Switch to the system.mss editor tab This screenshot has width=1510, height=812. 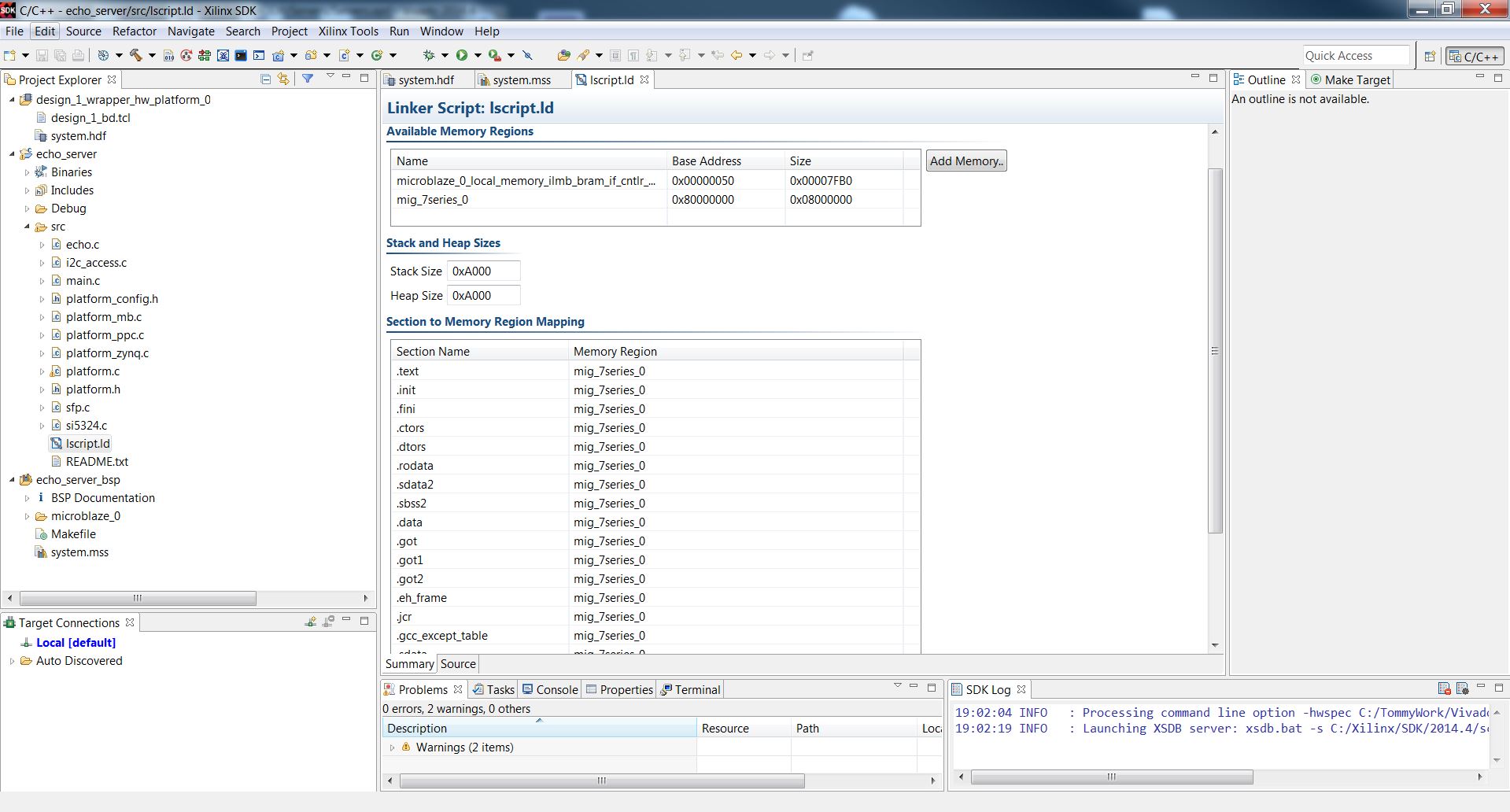(520, 79)
